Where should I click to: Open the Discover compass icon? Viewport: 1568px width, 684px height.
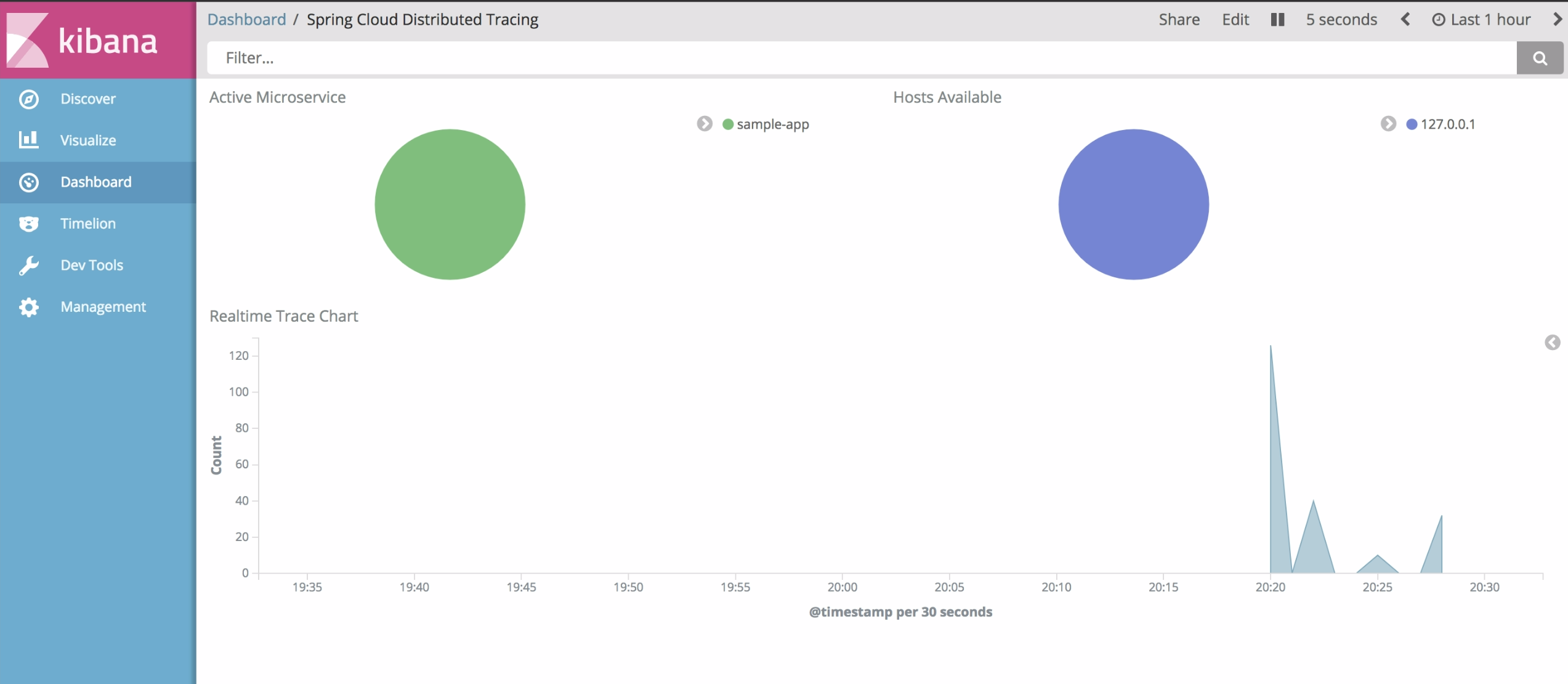click(x=29, y=99)
